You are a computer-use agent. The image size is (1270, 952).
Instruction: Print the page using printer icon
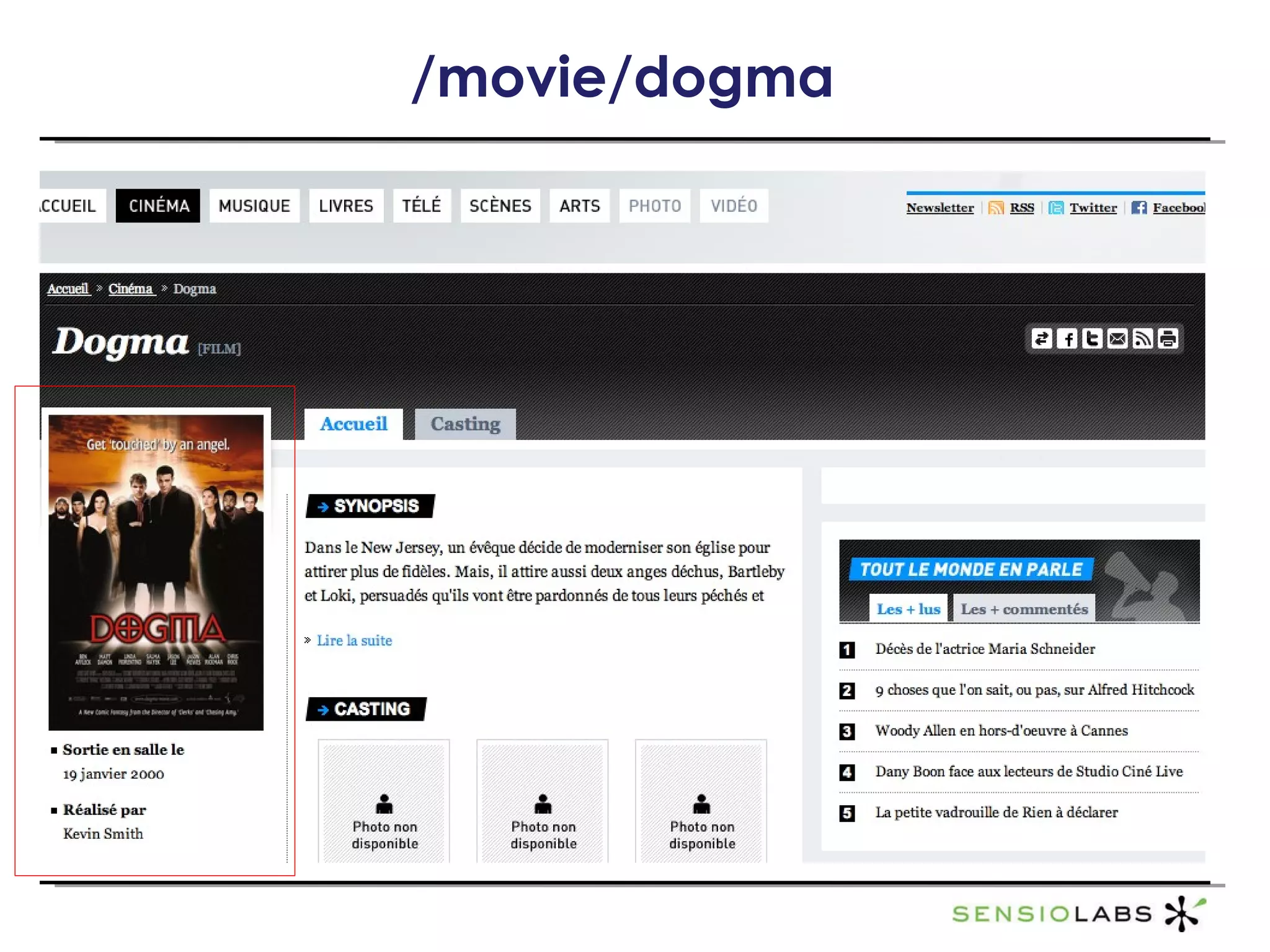1168,339
